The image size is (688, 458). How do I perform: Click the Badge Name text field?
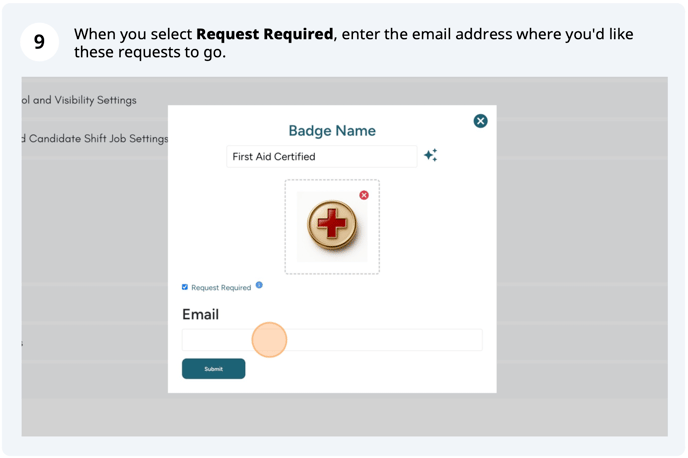pyautogui.click(x=321, y=156)
